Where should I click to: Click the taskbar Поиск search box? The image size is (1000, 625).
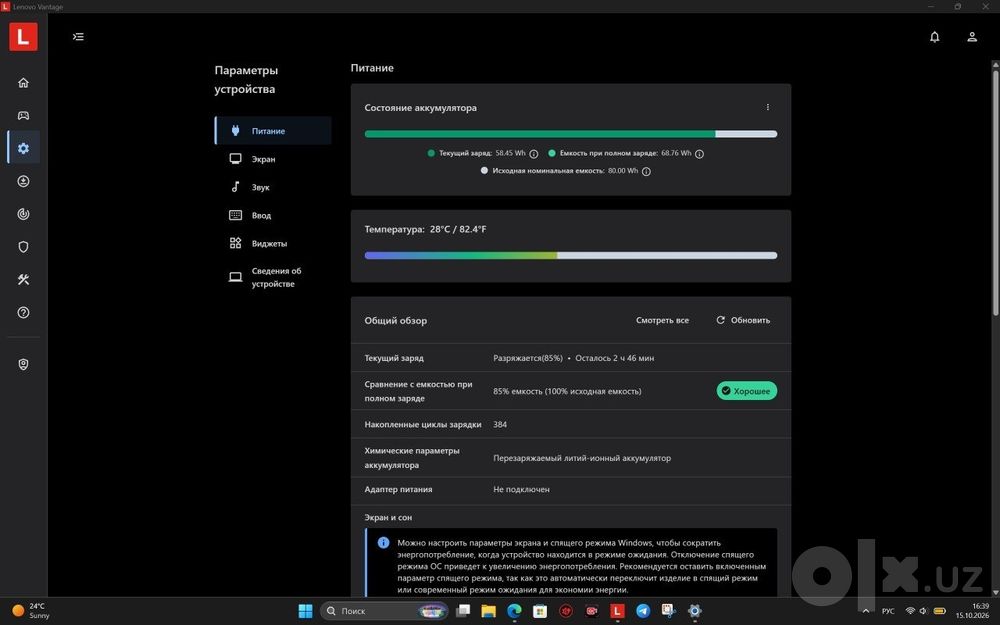384,611
